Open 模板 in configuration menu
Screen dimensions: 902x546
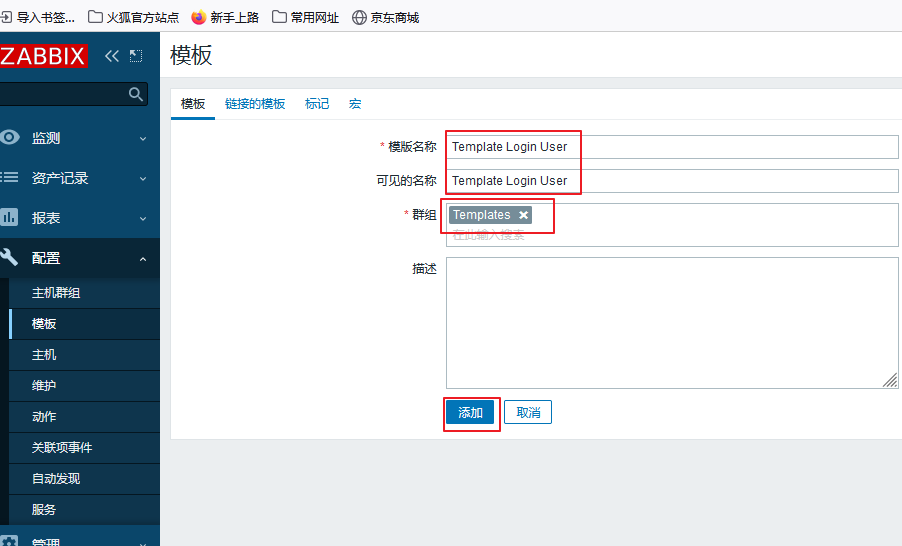coord(85,324)
